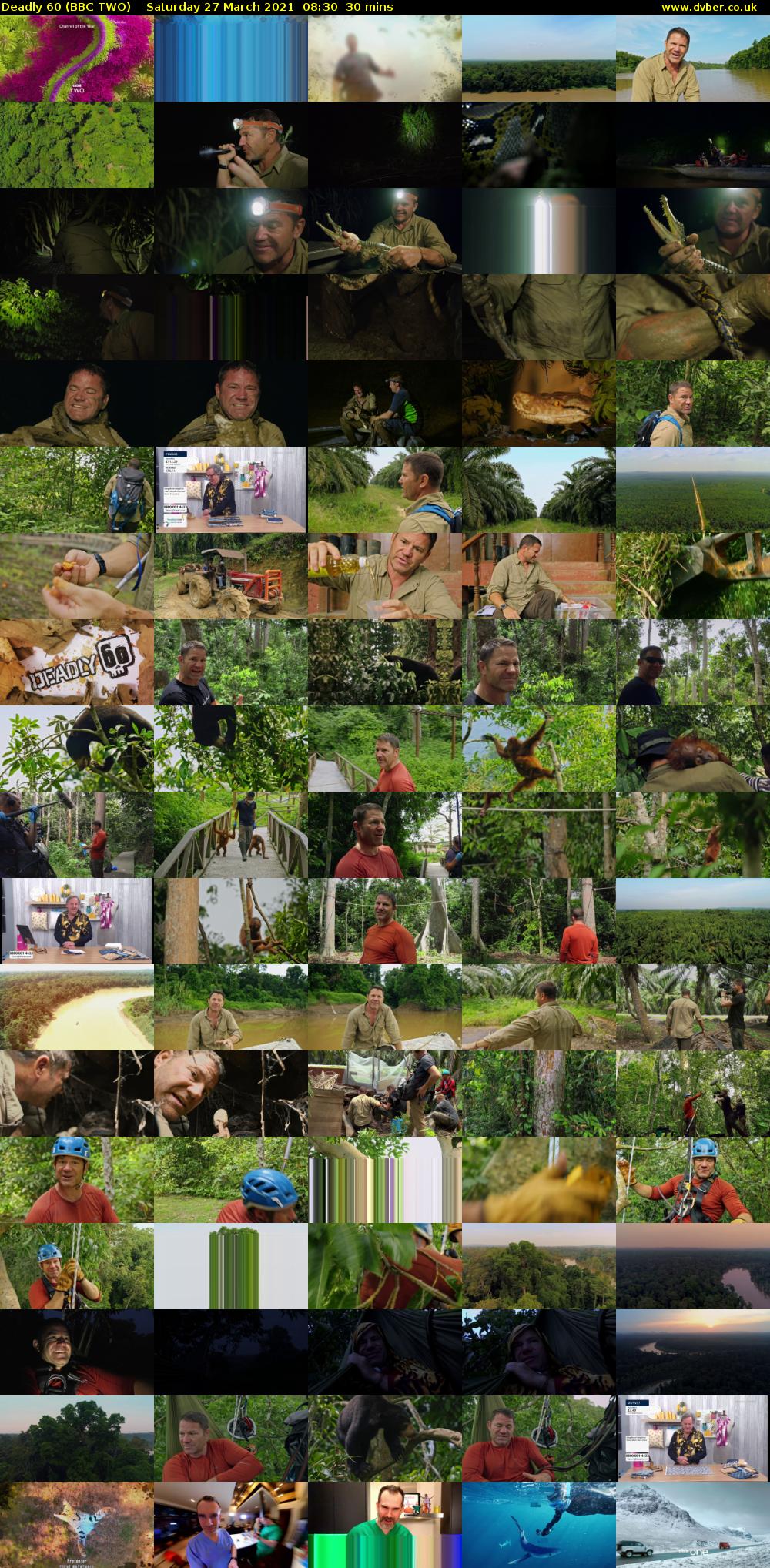Select the pink BBC Two ident thumbnail
Image resolution: width=770 pixels, height=1568 pixels.
pyautogui.click(x=77, y=59)
